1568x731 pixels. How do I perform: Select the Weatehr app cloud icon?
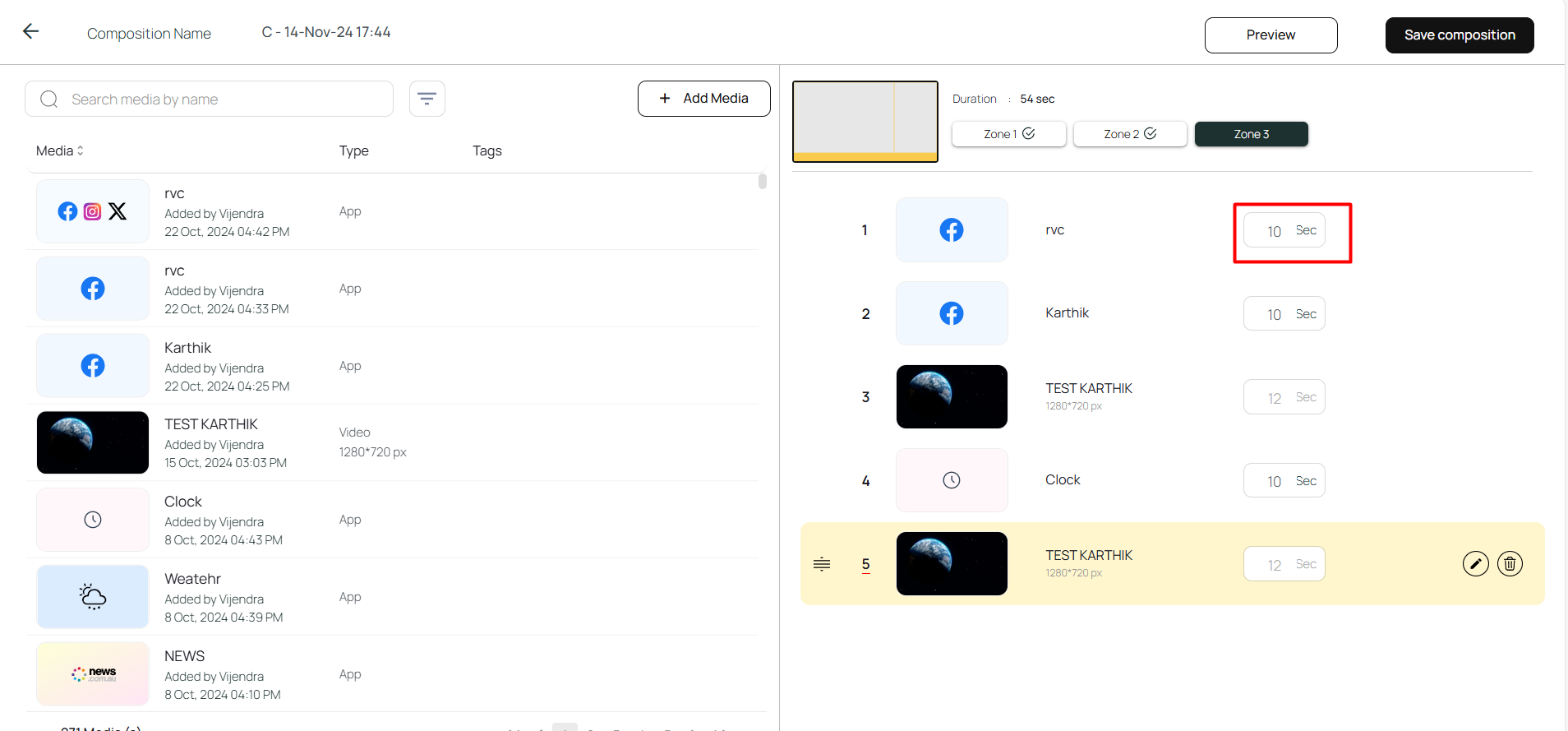[93, 597]
